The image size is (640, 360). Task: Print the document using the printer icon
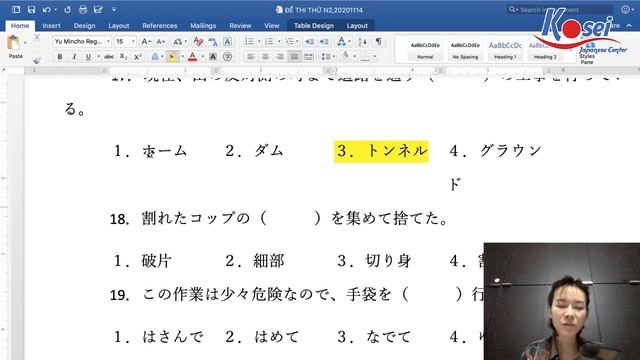click(x=83, y=9)
